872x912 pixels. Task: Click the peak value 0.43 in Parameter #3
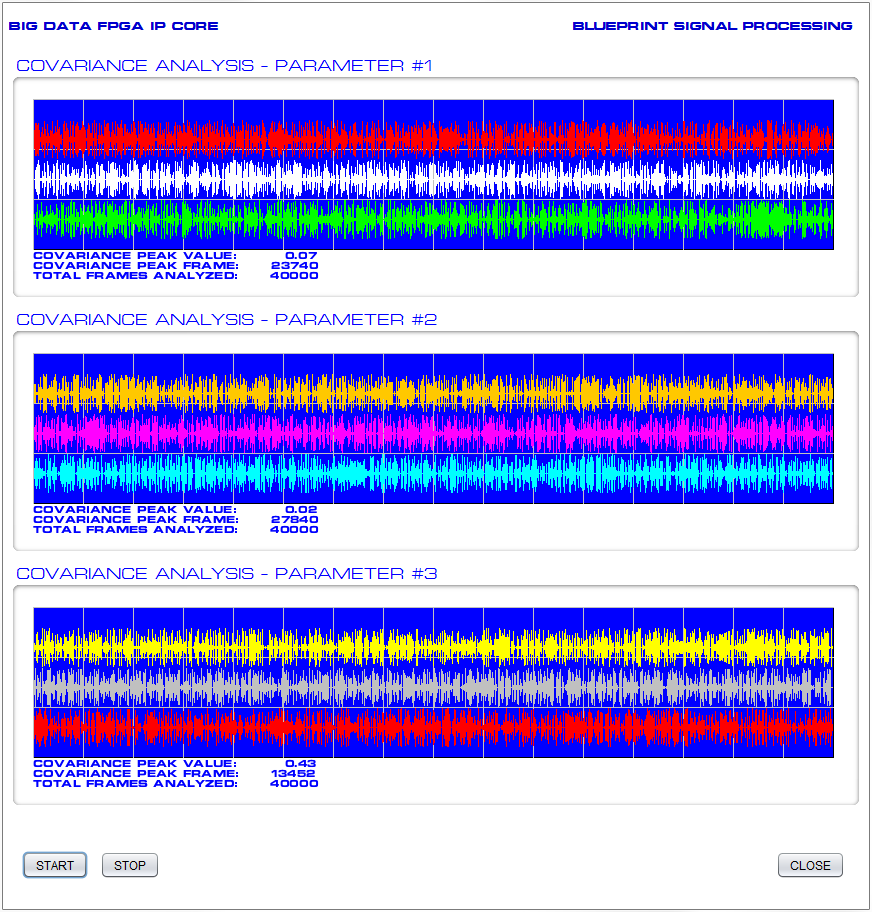[x=301, y=764]
